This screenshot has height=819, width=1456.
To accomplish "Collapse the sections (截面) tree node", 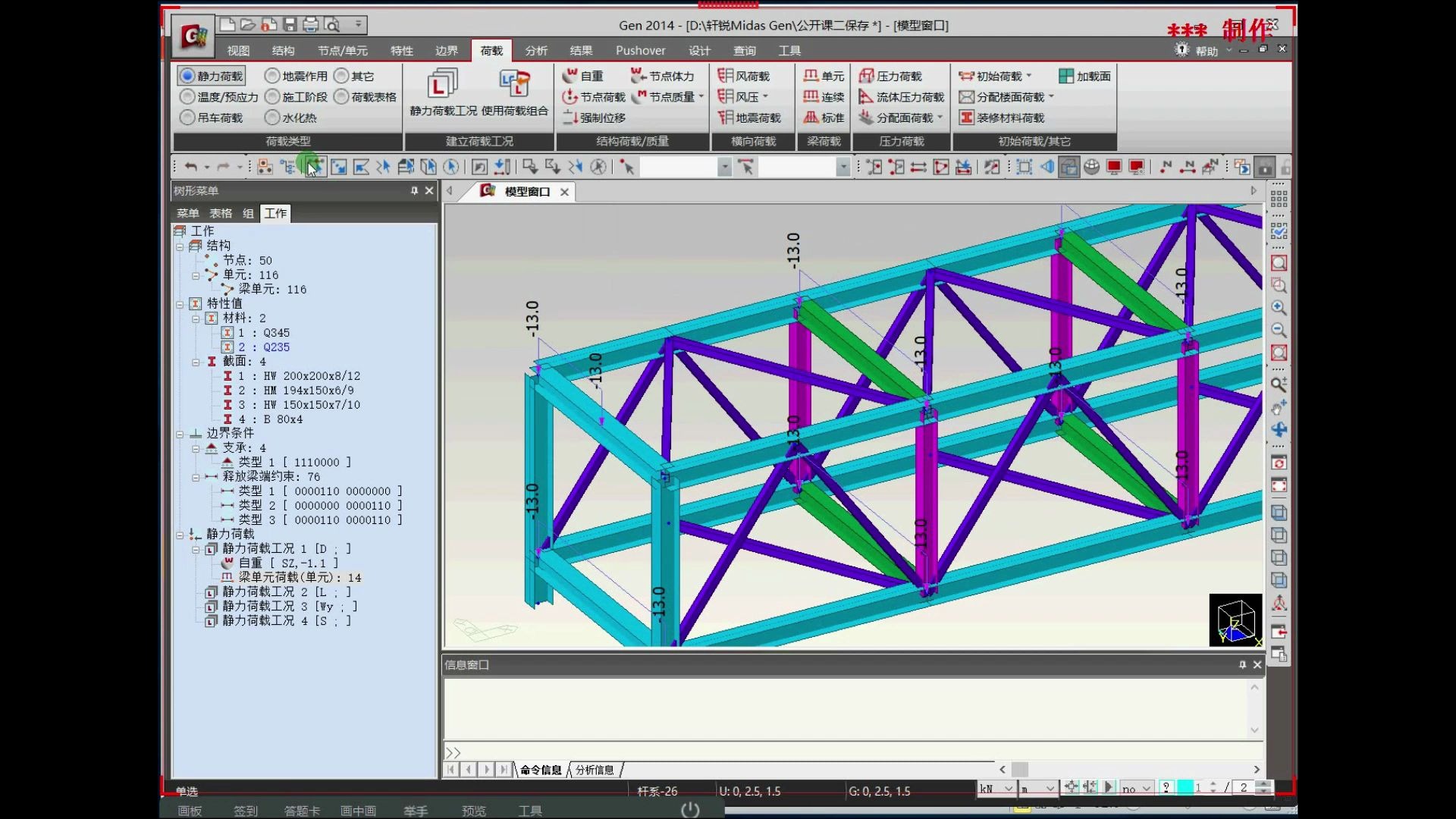I will pyautogui.click(x=196, y=362).
